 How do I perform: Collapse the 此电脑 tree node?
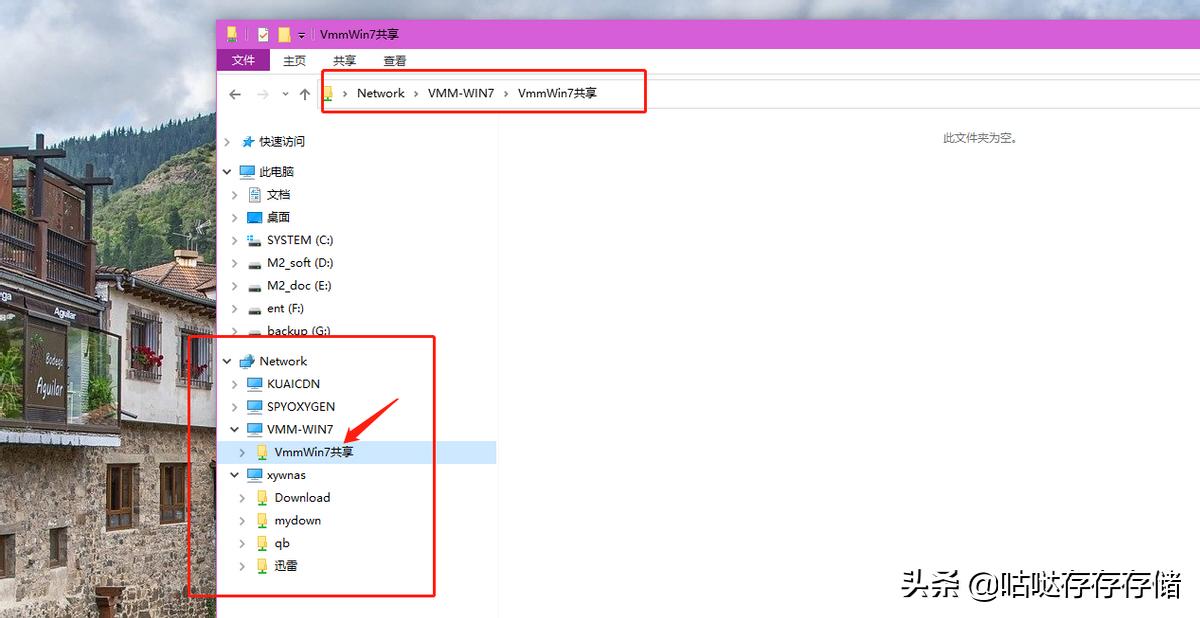click(228, 172)
